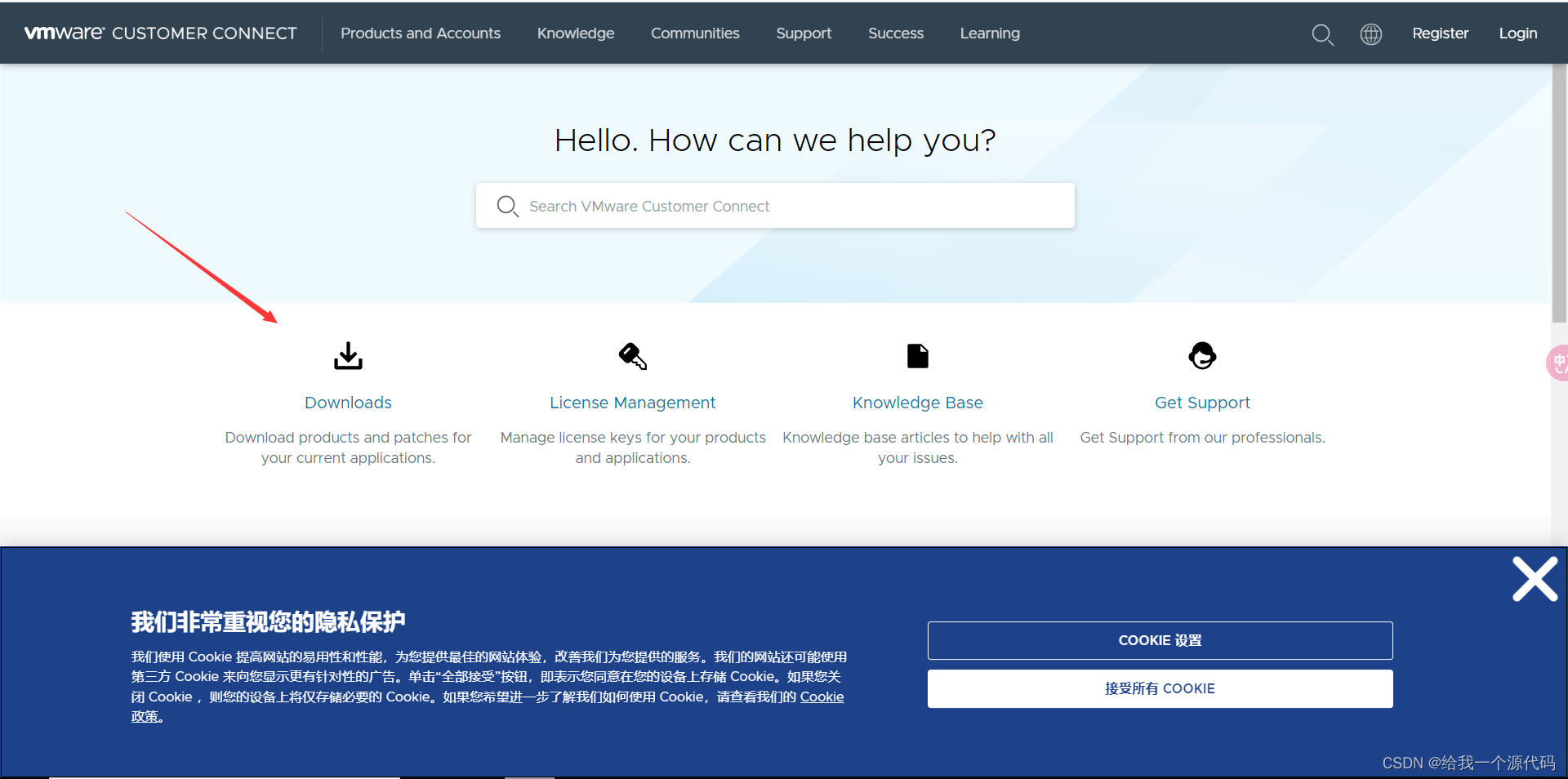
Task: Click the 'Manage license keys' description text
Action: [x=633, y=447]
